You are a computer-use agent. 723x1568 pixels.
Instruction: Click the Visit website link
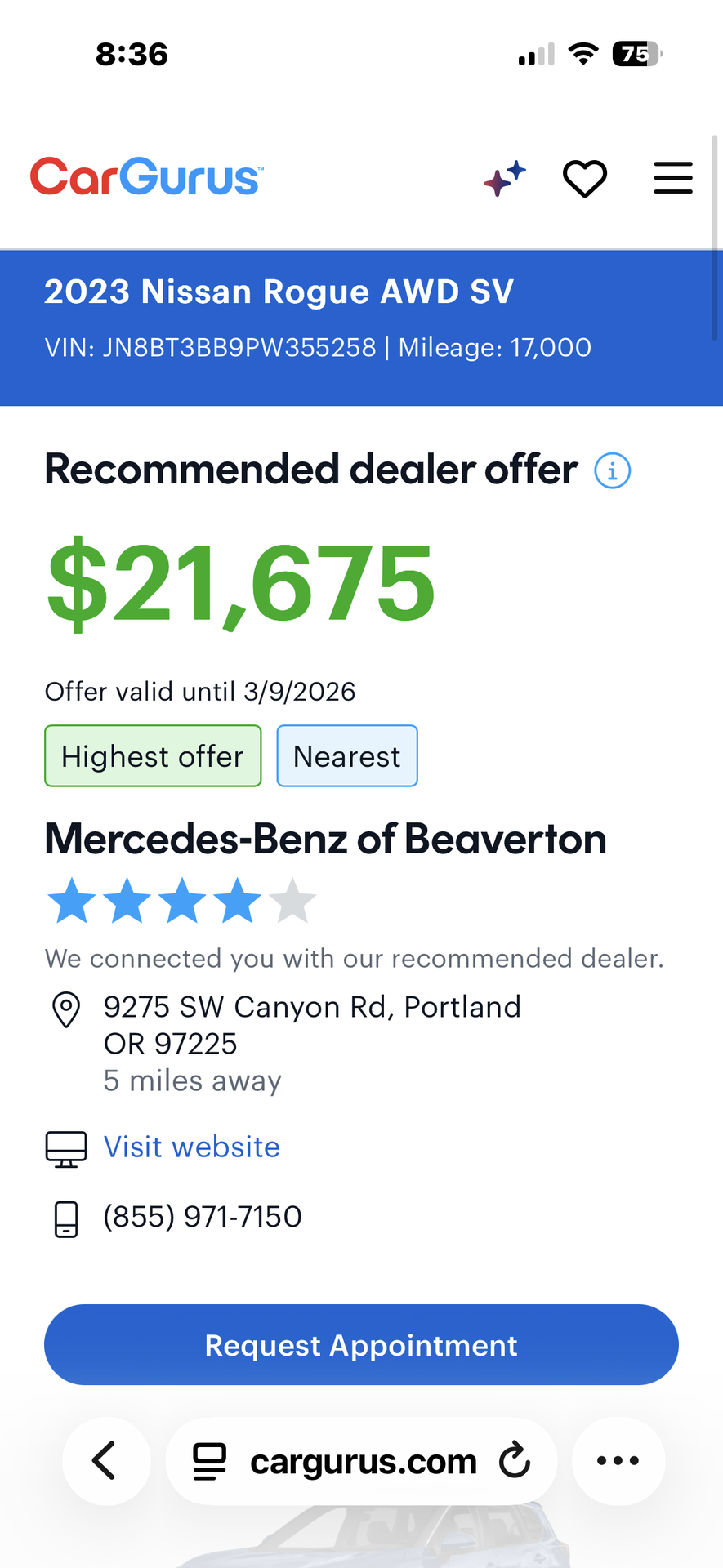pyautogui.click(x=192, y=1147)
